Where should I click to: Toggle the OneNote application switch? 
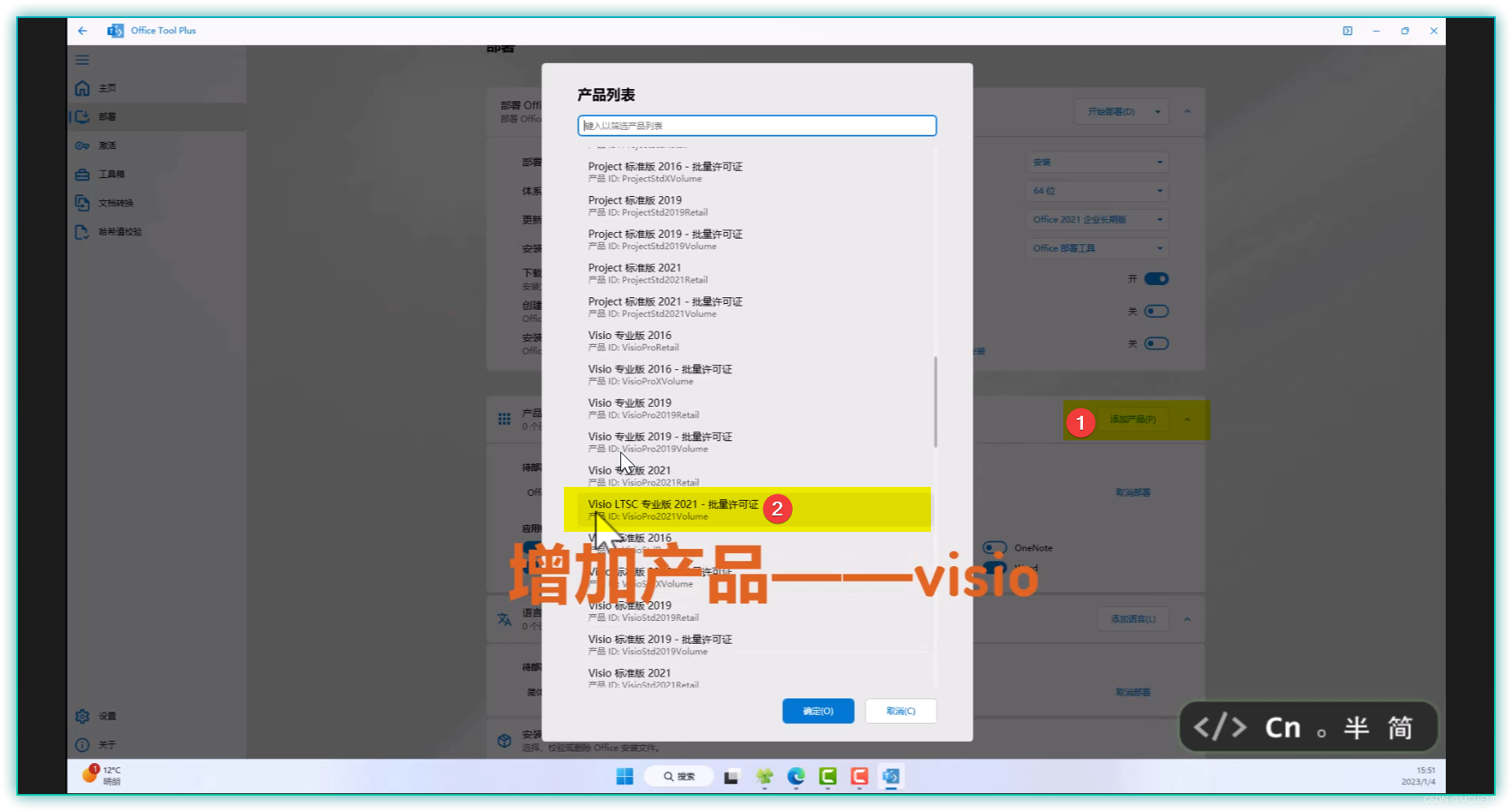995,548
